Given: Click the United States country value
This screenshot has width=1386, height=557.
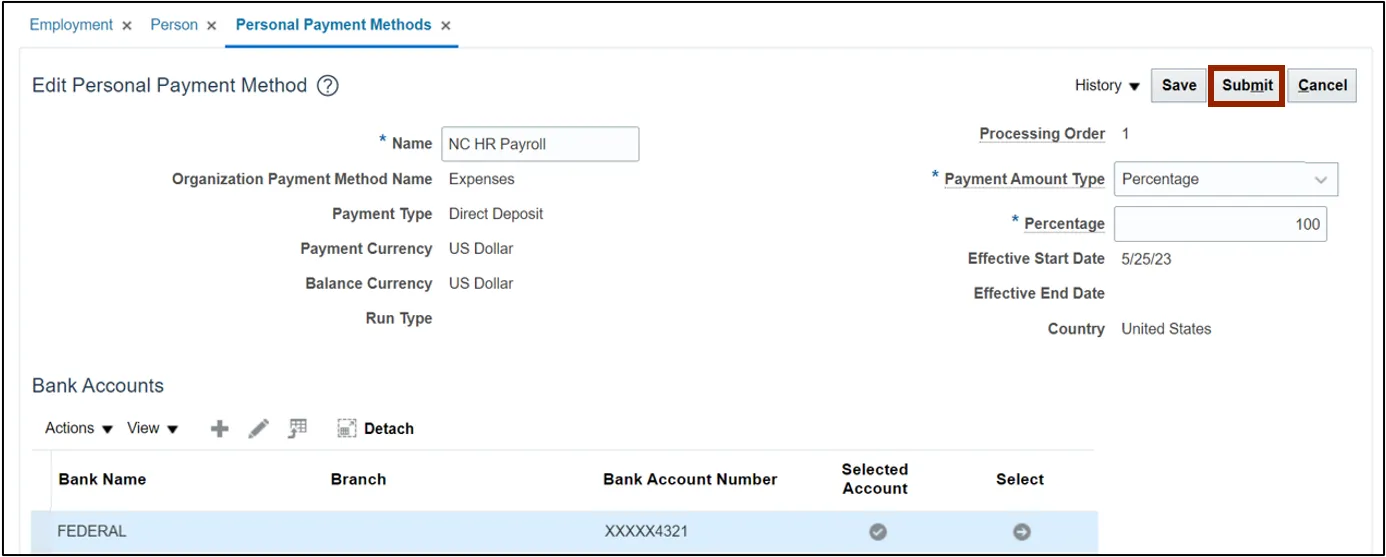Looking at the screenshot, I should point(1166,329).
